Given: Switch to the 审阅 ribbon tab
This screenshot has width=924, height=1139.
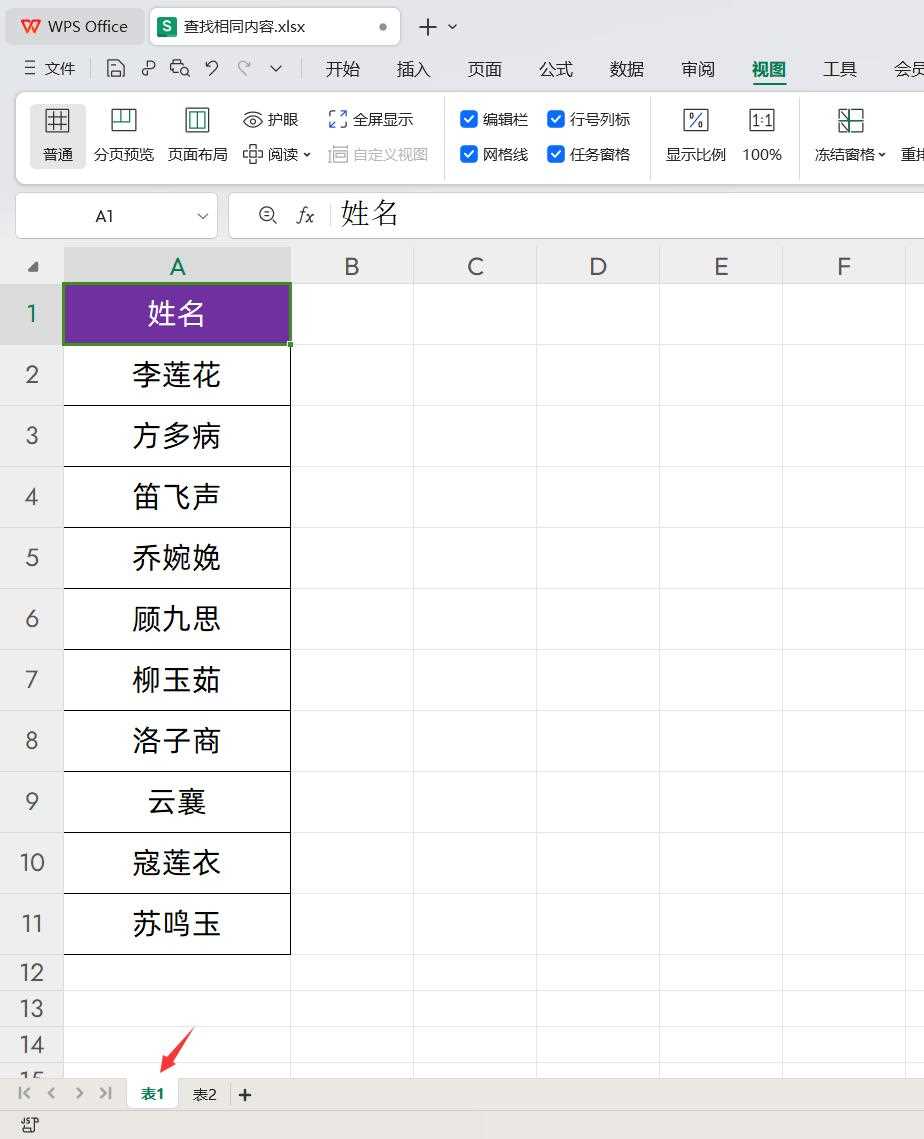Looking at the screenshot, I should [698, 69].
